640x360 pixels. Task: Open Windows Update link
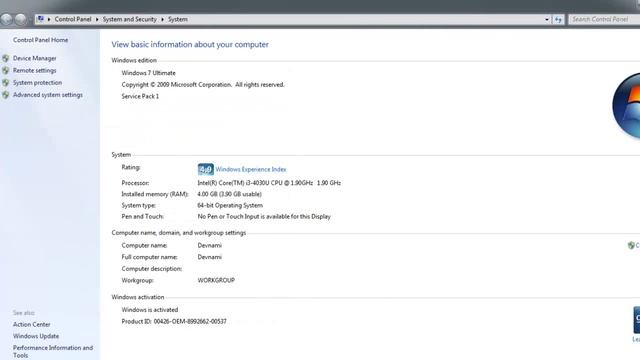click(36, 336)
